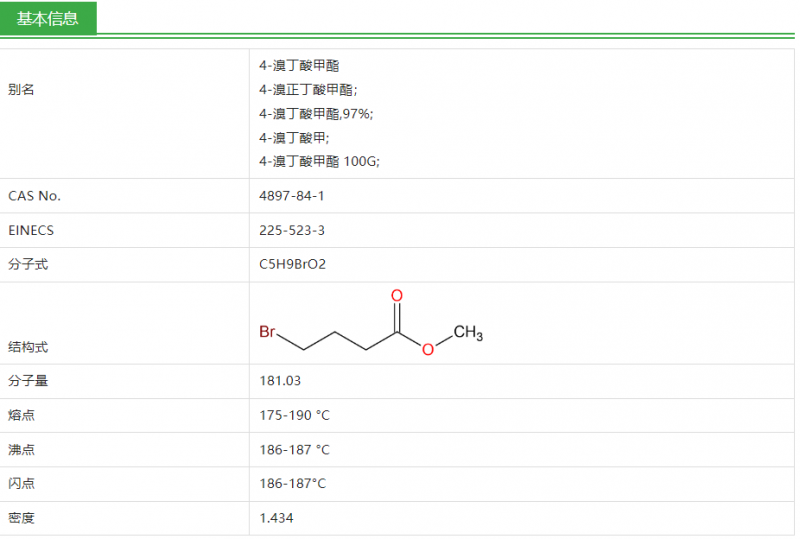The width and height of the screenshot is (800, 539).
Task: Click the molecular formula C5H9BrO2
Action: point(293,265)
